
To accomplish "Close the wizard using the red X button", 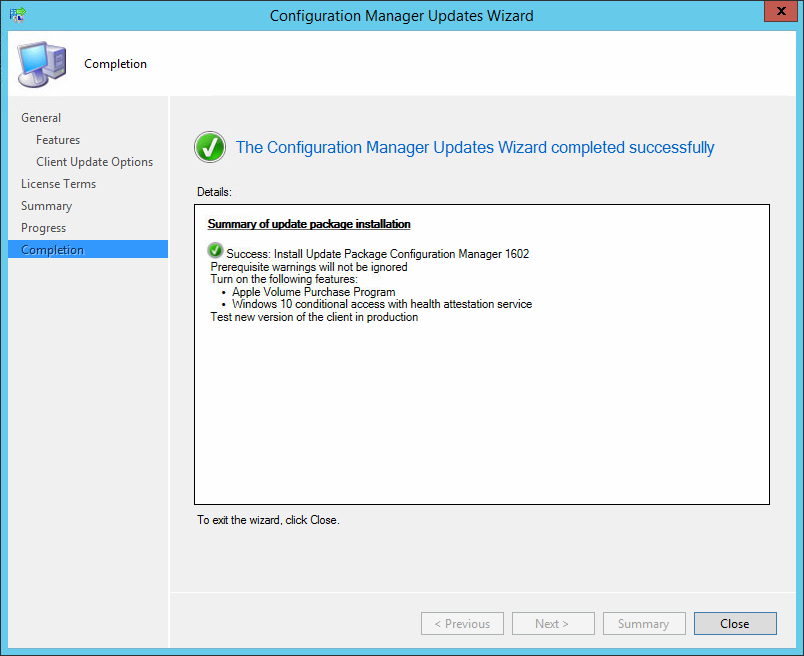I will (x=781, y=11).
